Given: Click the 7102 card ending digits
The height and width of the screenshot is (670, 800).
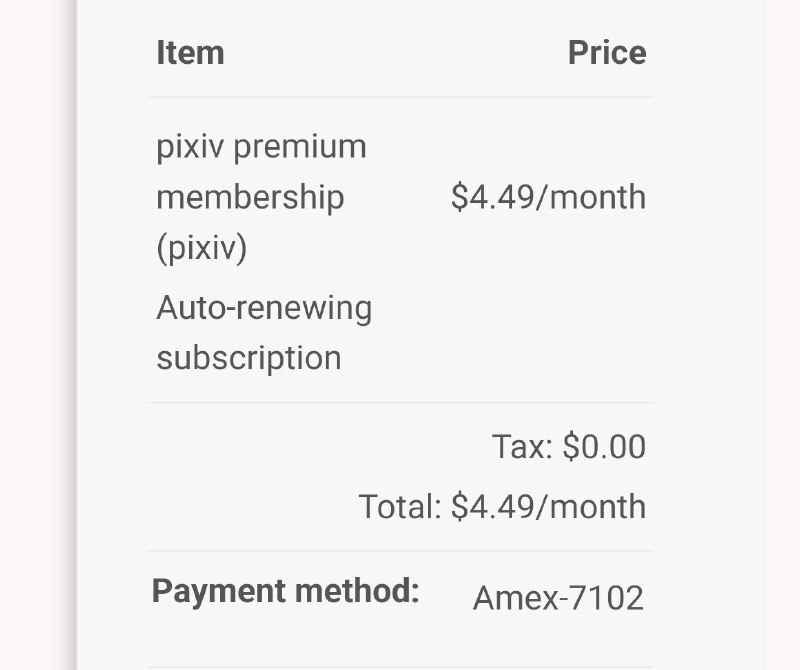Looking at the screenshot, I should [606, 598].
